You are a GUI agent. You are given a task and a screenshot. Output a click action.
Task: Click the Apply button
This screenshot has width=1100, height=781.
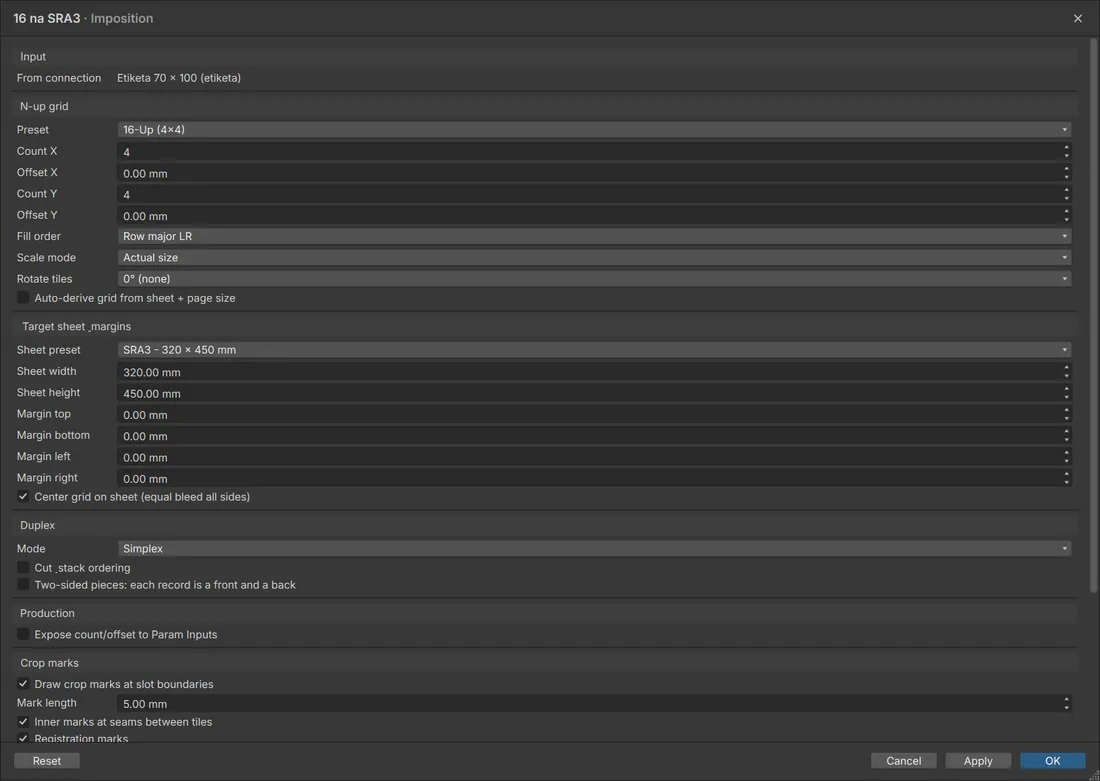coord(978,761)
